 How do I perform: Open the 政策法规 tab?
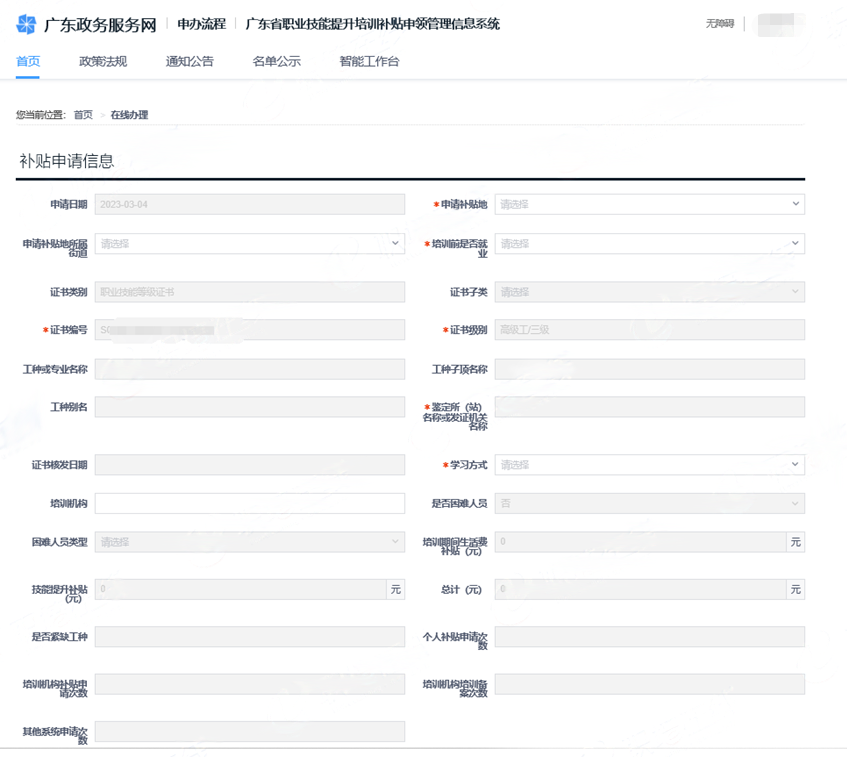[103, 62]
